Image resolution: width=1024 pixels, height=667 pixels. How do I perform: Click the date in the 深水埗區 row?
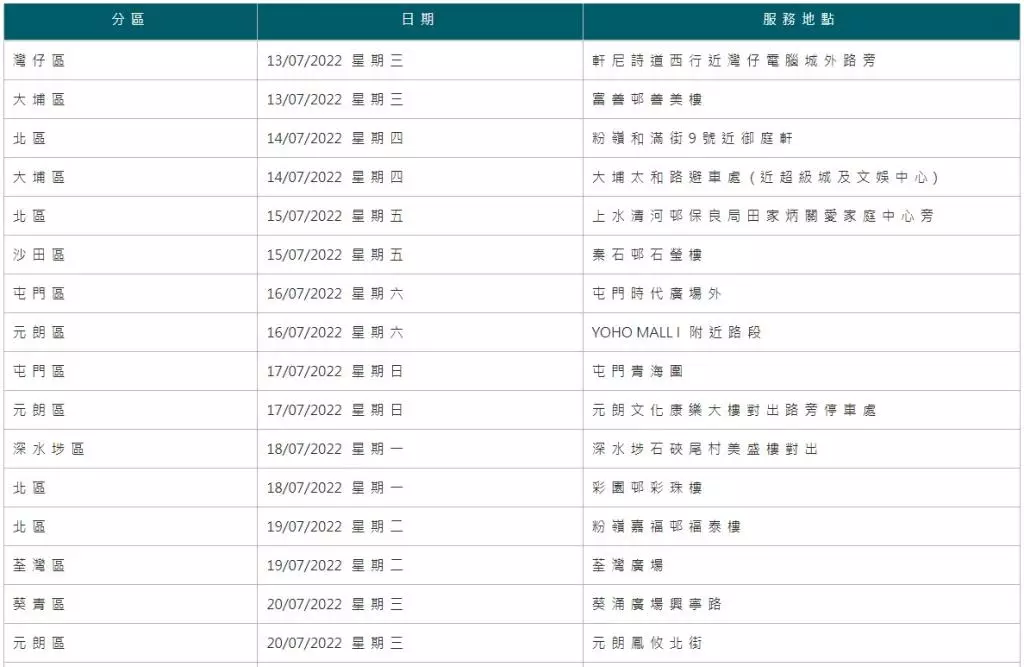[335, 449]
